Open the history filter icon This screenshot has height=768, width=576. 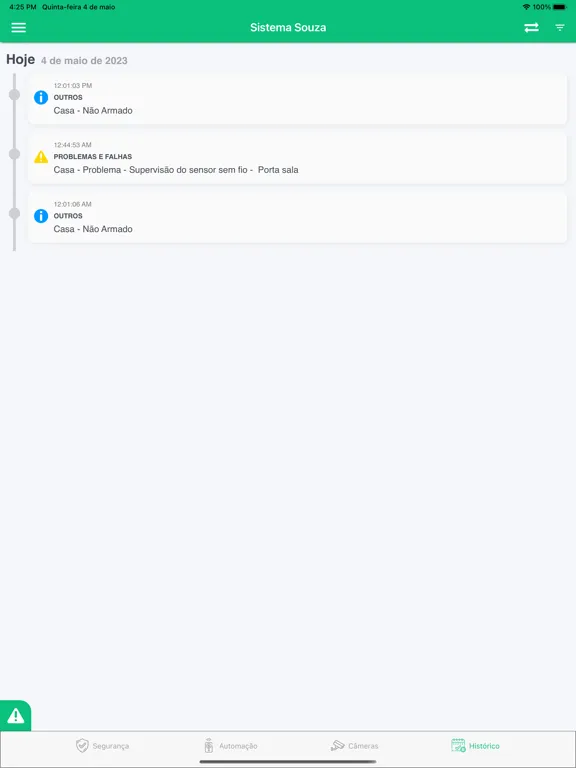[x=560, y=28]
